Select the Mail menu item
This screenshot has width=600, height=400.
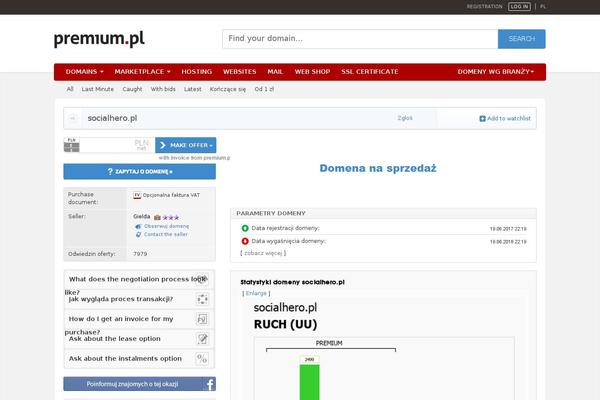[275, 72]
